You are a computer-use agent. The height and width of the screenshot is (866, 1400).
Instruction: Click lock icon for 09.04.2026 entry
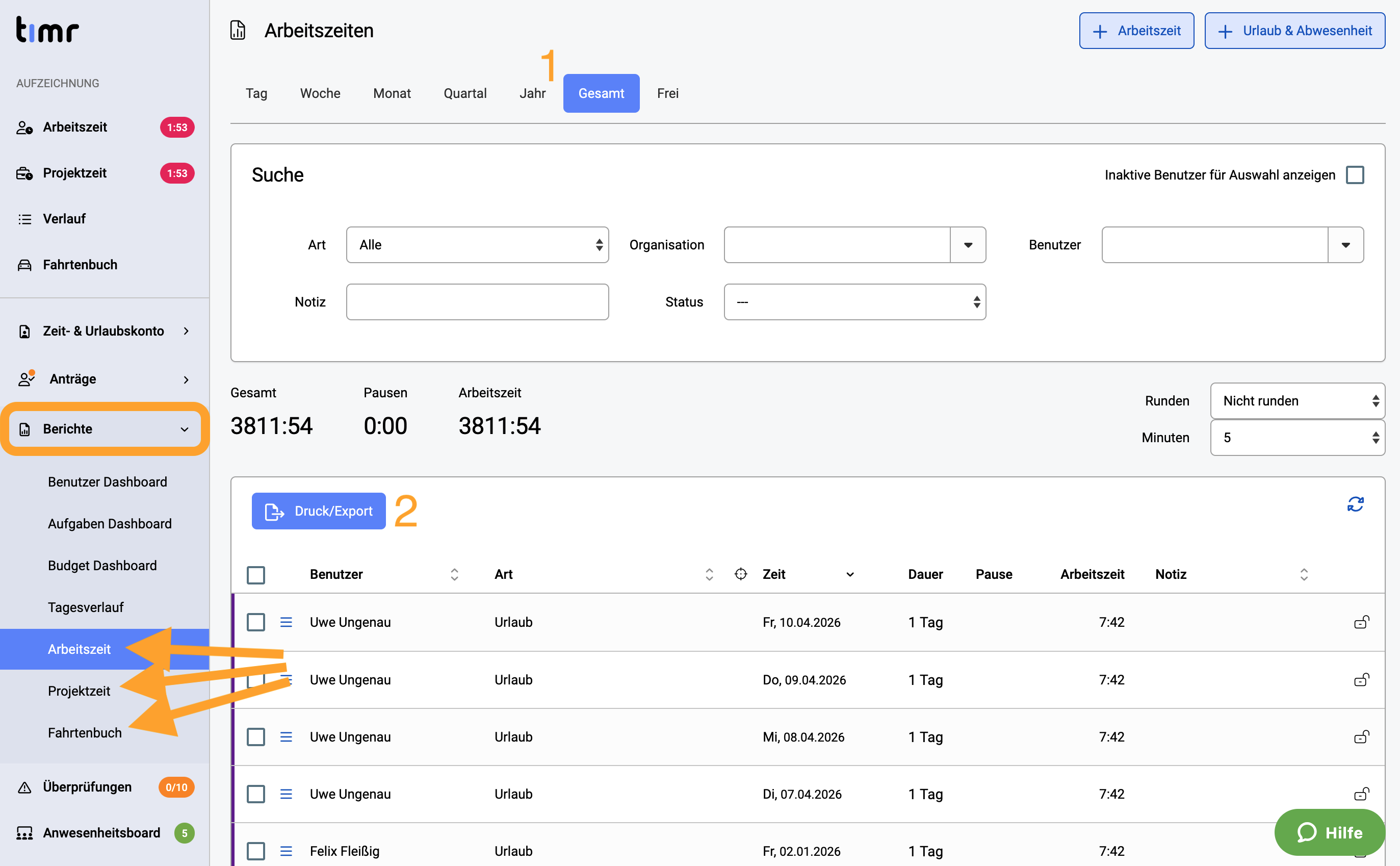(1361, 679)
